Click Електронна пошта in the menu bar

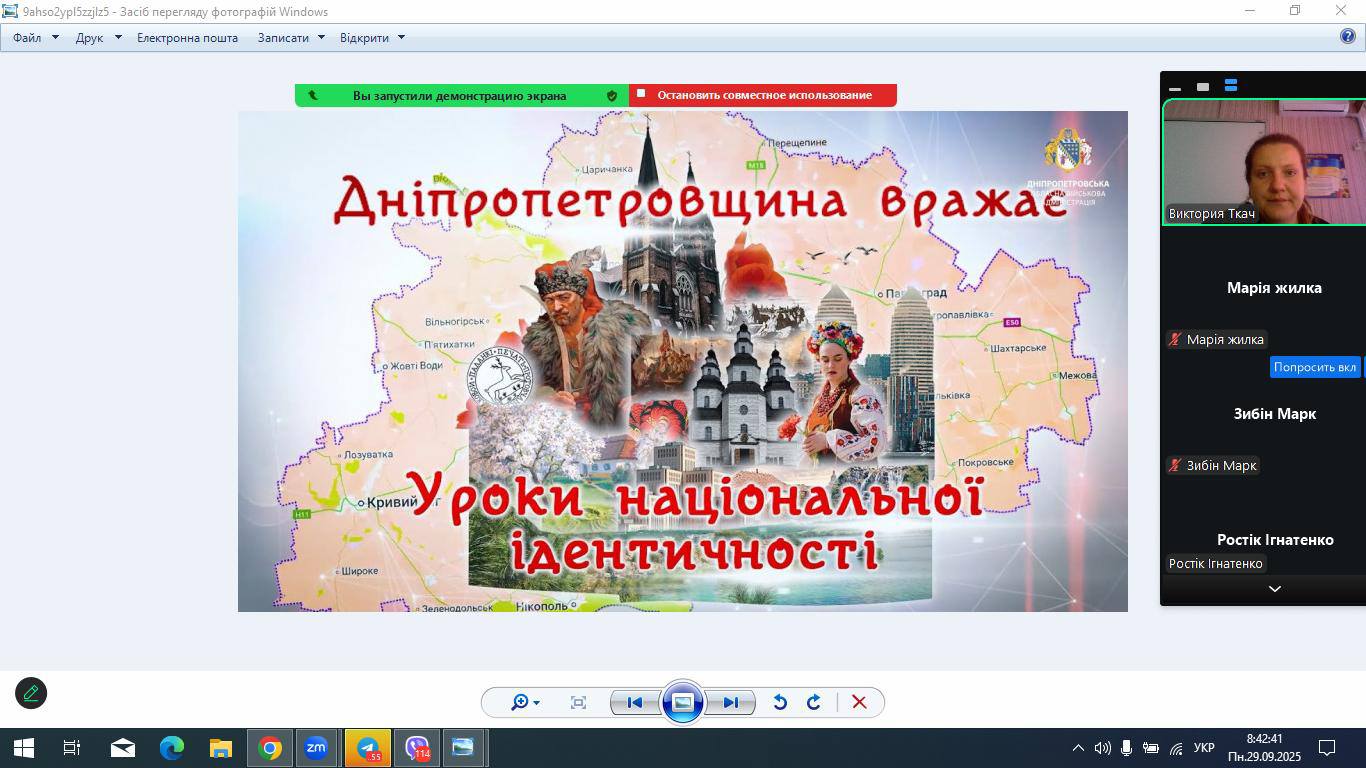187,37
